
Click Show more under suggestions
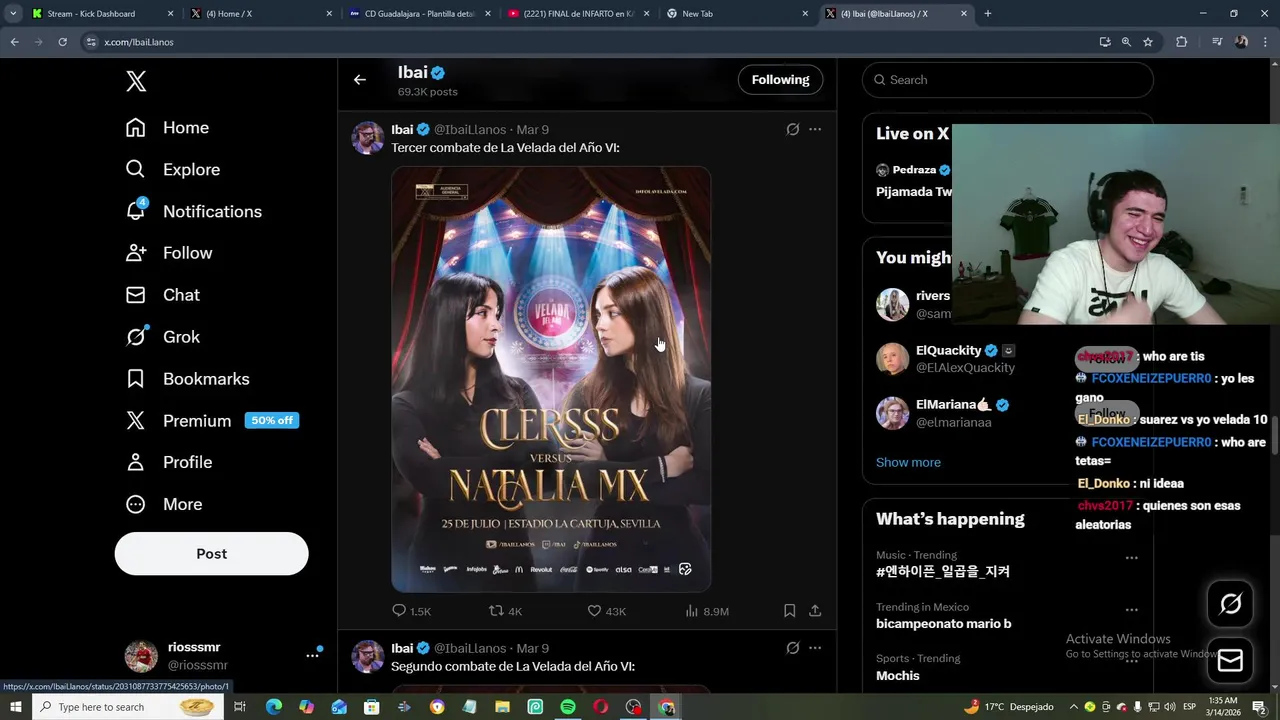click(908, 462)
